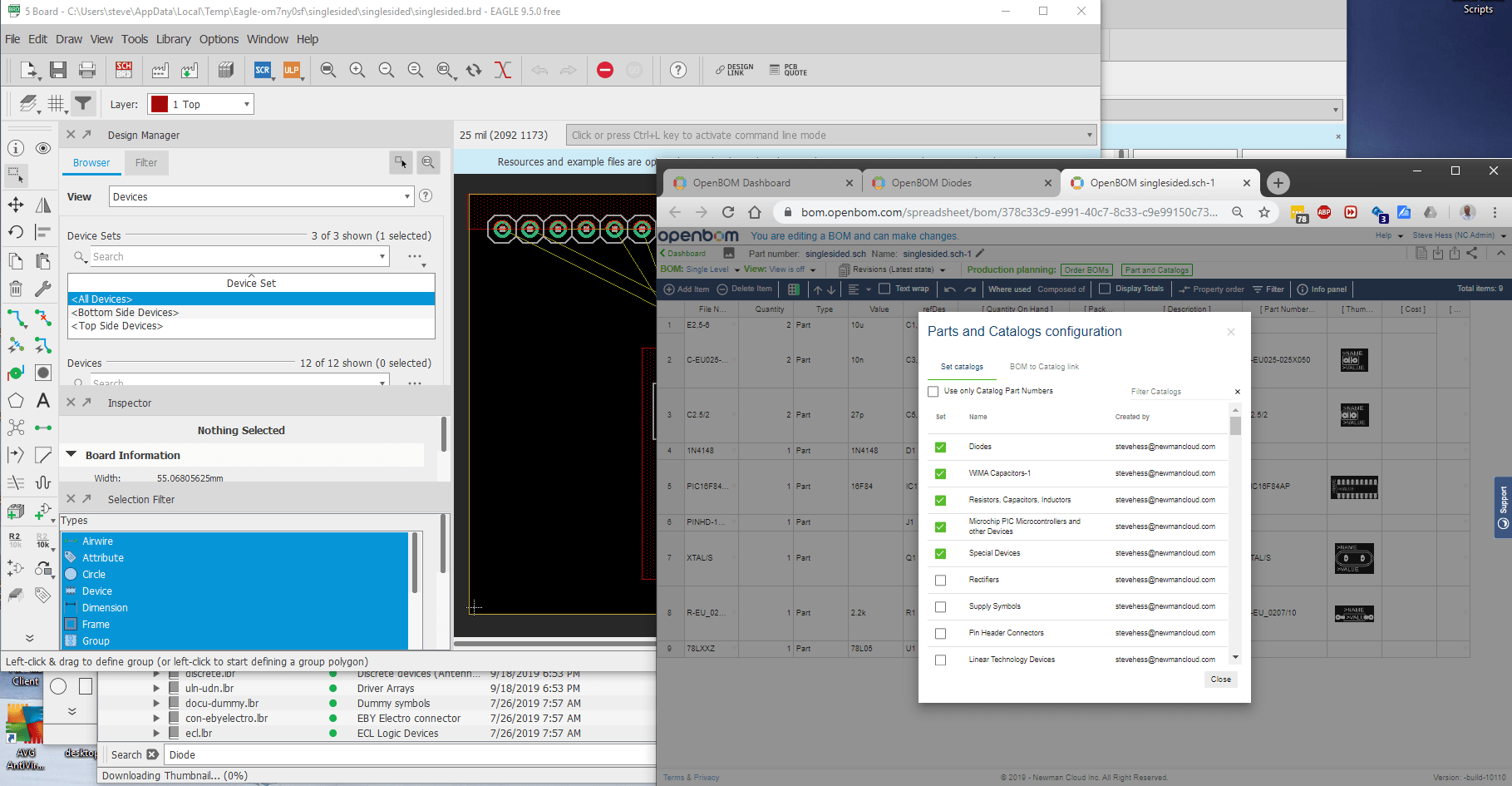Viewport: 1512px width, 786px height.
Task: Uncheck the Special Devices catalog
Action: [940, 553]
